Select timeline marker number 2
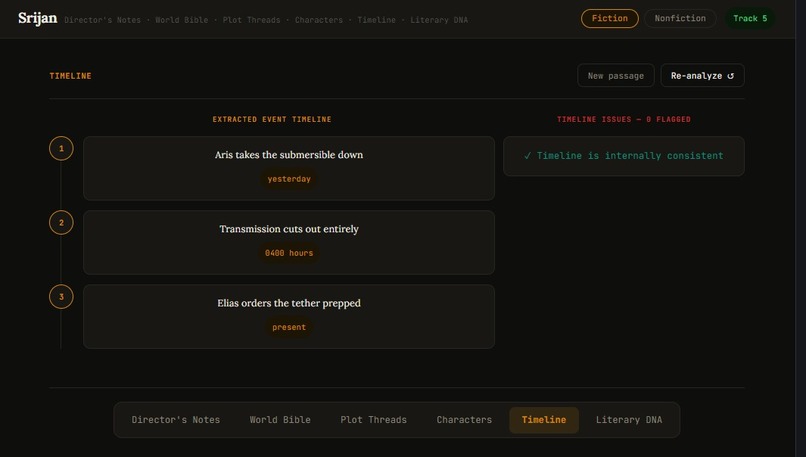Screen dimensions: 806x457 click(x=61, y=223)
